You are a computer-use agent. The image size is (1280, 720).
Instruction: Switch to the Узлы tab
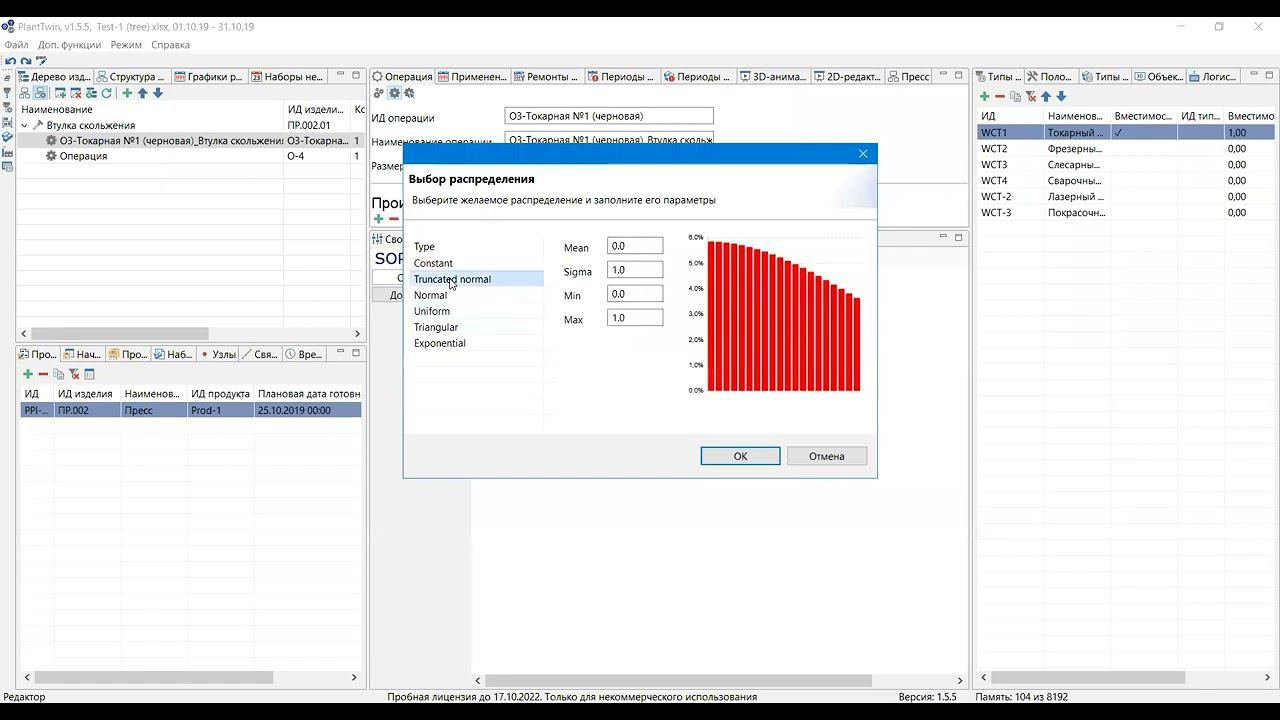218,354
